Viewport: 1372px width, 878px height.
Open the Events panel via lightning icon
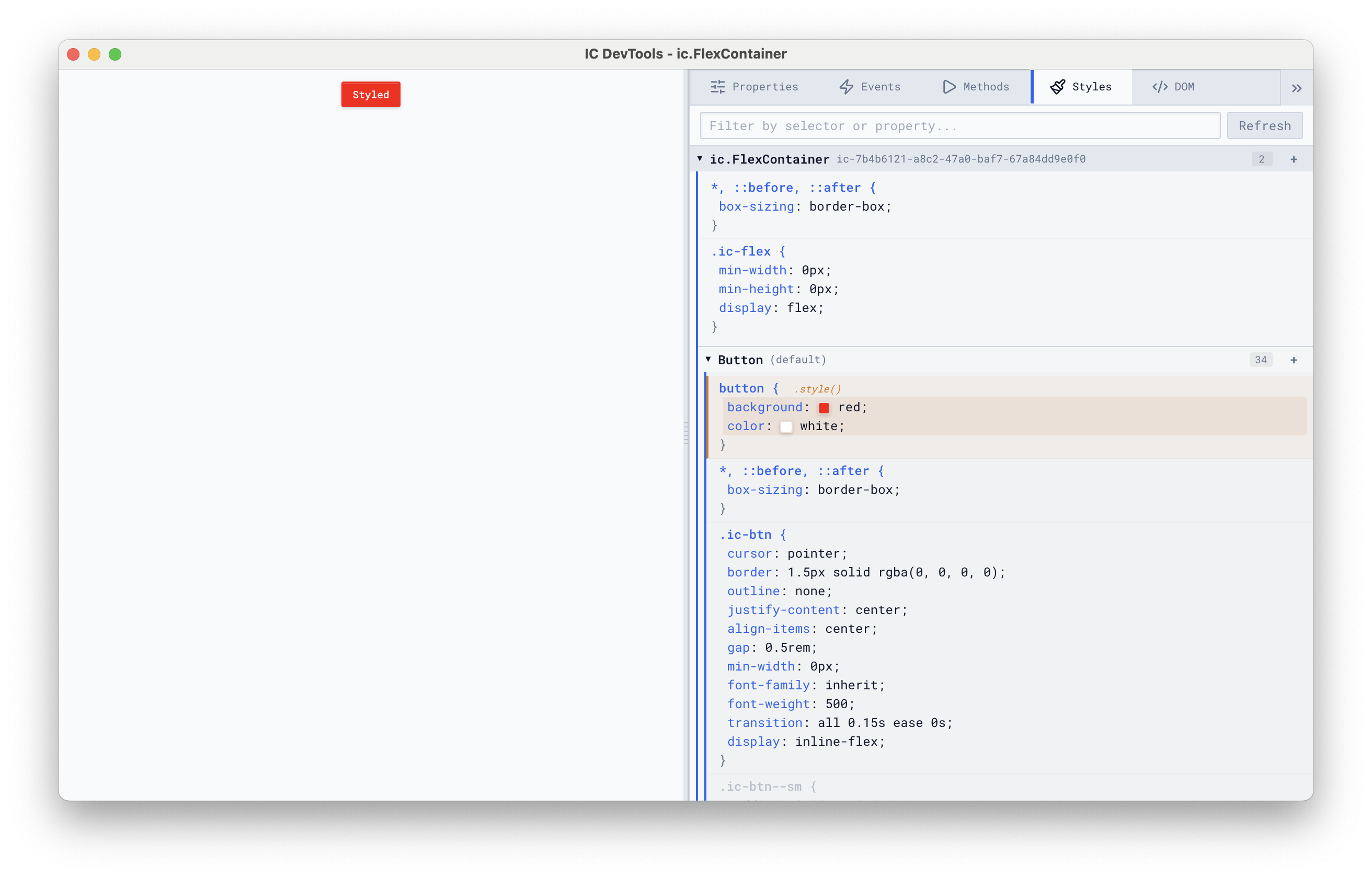(846, 87)
